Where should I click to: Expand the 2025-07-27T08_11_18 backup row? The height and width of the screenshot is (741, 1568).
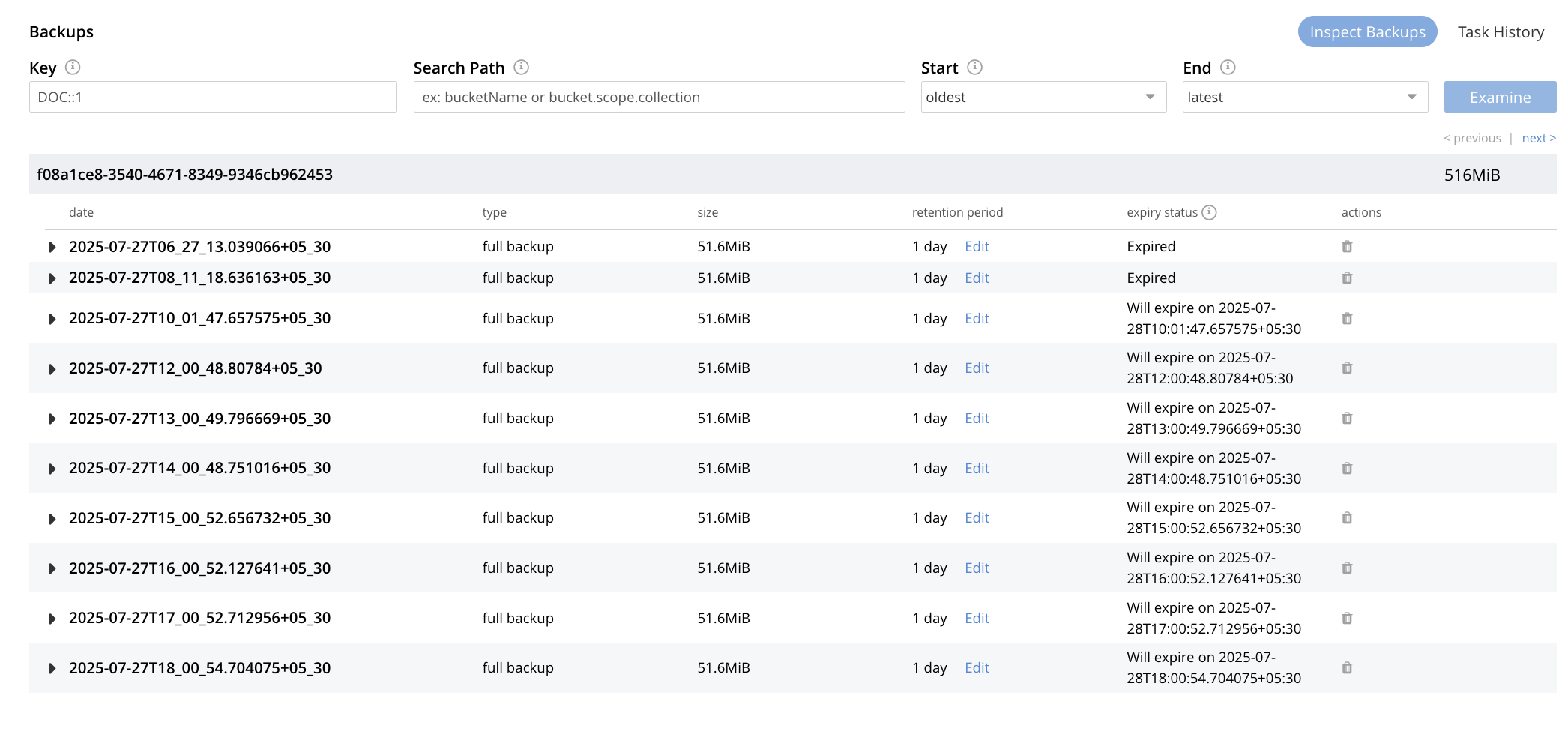[52, 278]
